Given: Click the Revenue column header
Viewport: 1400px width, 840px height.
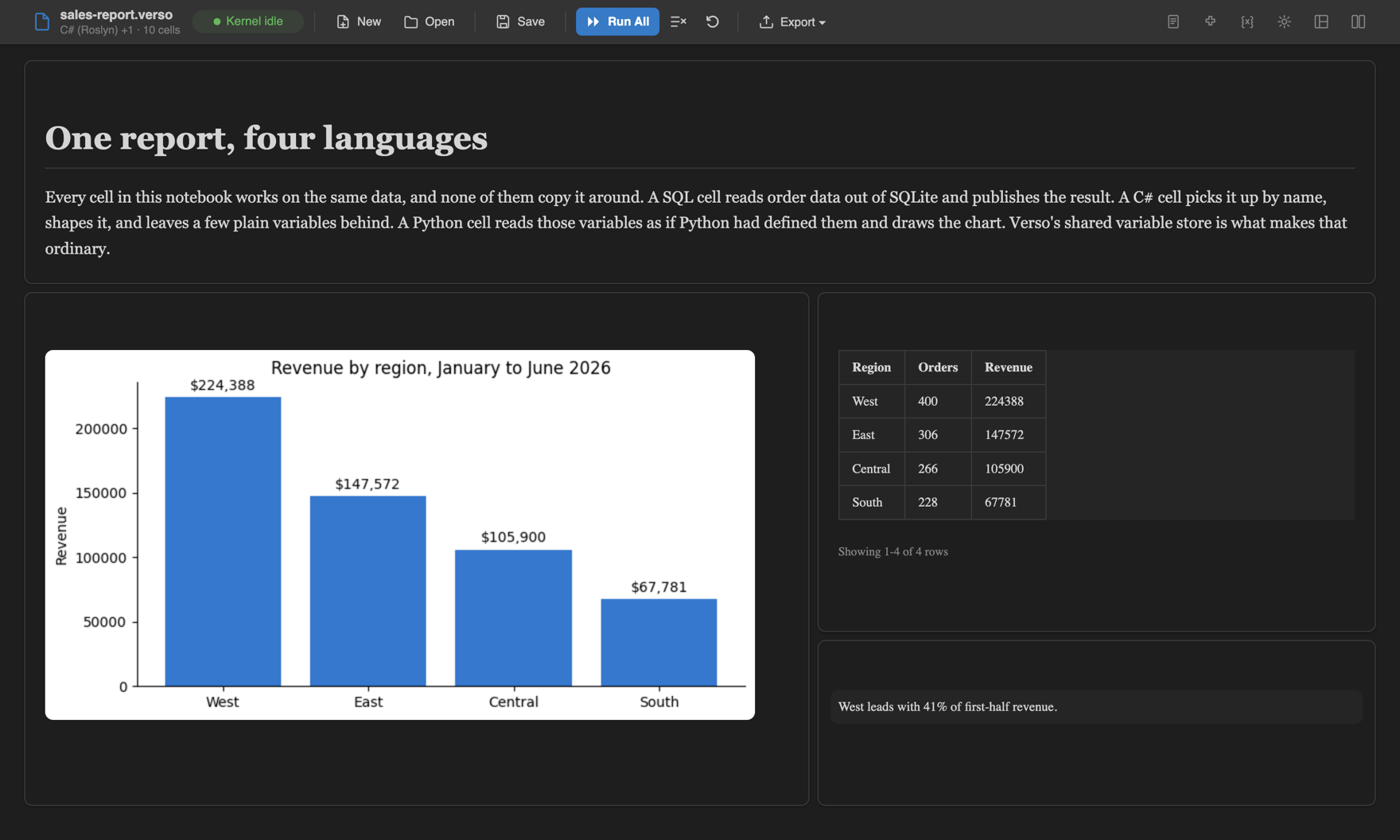Looking at the screenshot, I should point(1009,367).
